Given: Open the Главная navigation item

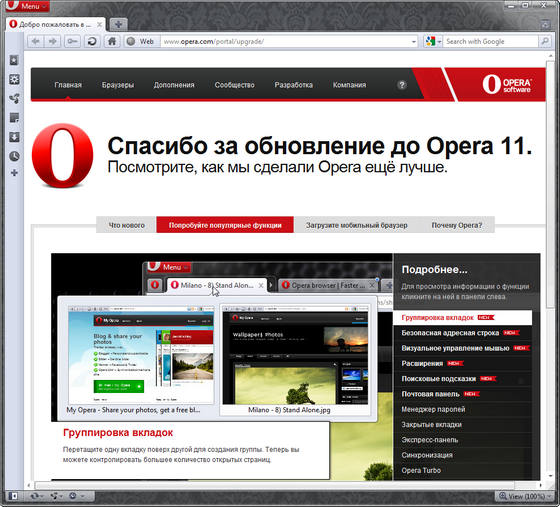Looking at the screenshot, I should (x=68, y=85).
